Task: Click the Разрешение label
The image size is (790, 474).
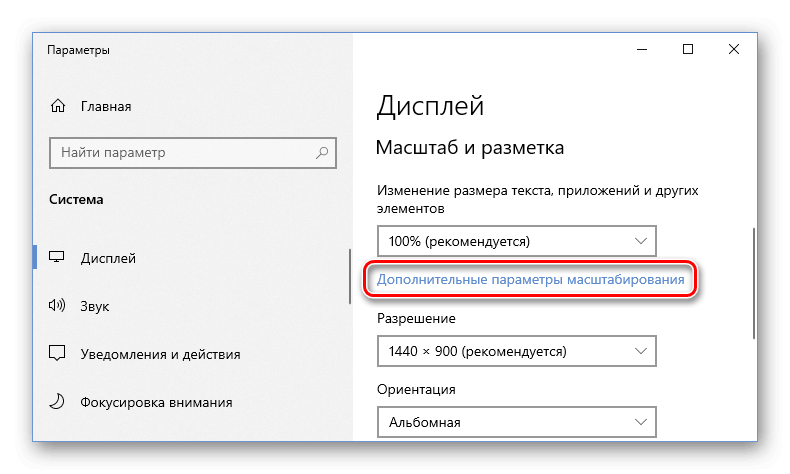Action: (416, 318)
